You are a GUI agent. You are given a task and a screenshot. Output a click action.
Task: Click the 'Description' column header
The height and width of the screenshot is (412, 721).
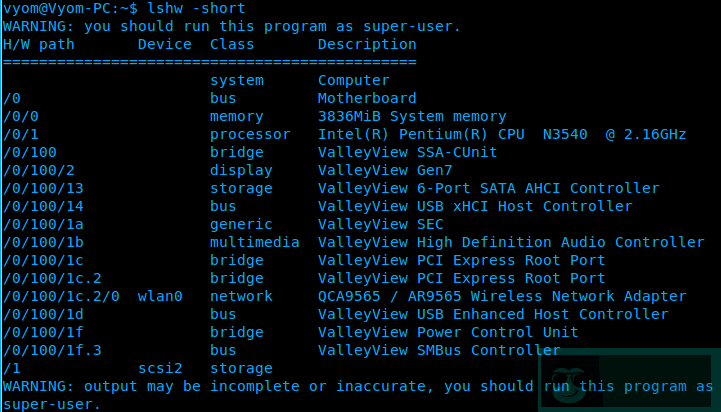point(367,44)
